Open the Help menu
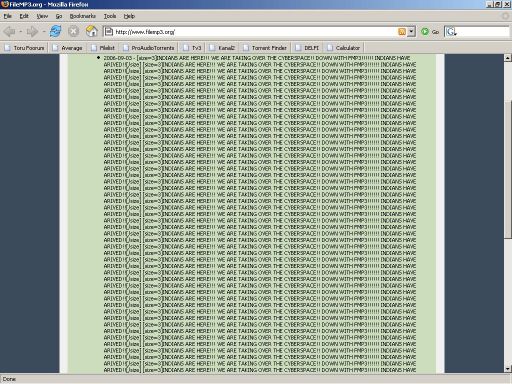Viewport: 512px width, 384px height. [x=129, y=16]
